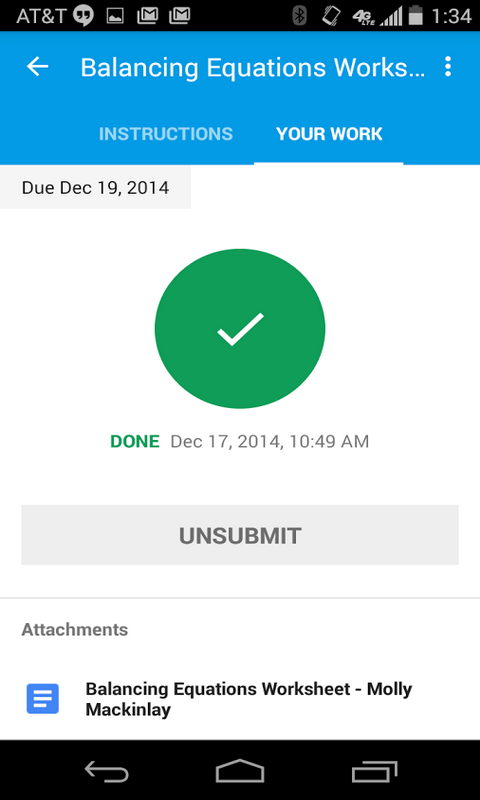The height and width of the screenshot is (800, 480).
Task: Tap the first Gmail notification icon
Action: [147, 16]
